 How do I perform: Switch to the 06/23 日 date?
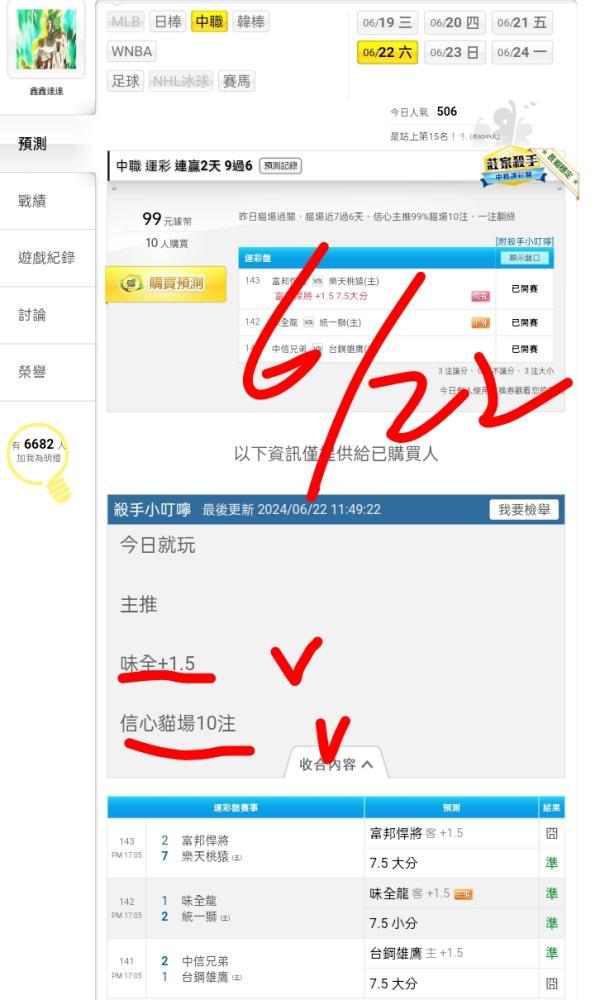[x=454, y=52]
